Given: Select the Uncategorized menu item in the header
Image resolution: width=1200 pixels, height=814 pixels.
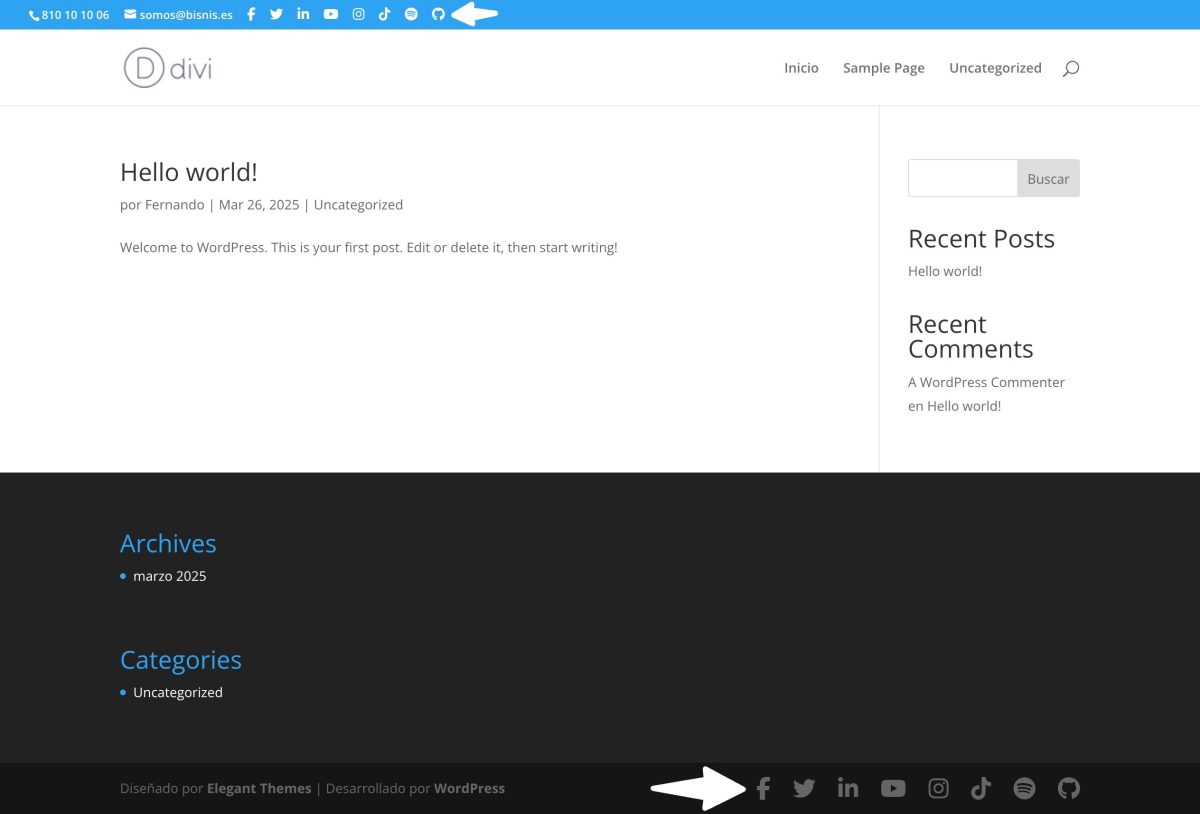Looking at the screenshot, I should pyautogui.click(x=995, y=68).
